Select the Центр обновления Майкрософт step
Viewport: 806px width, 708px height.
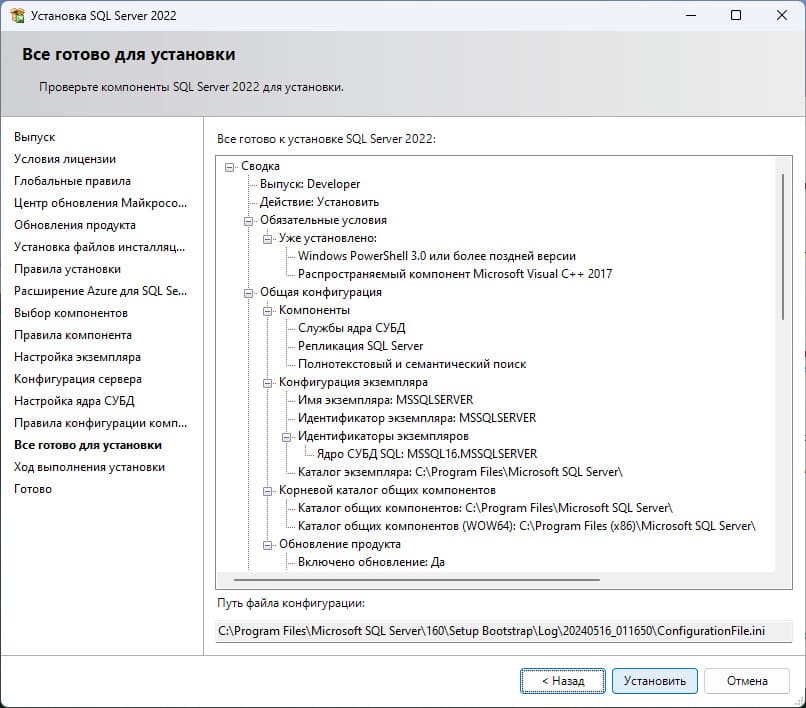tap(100, 203)
